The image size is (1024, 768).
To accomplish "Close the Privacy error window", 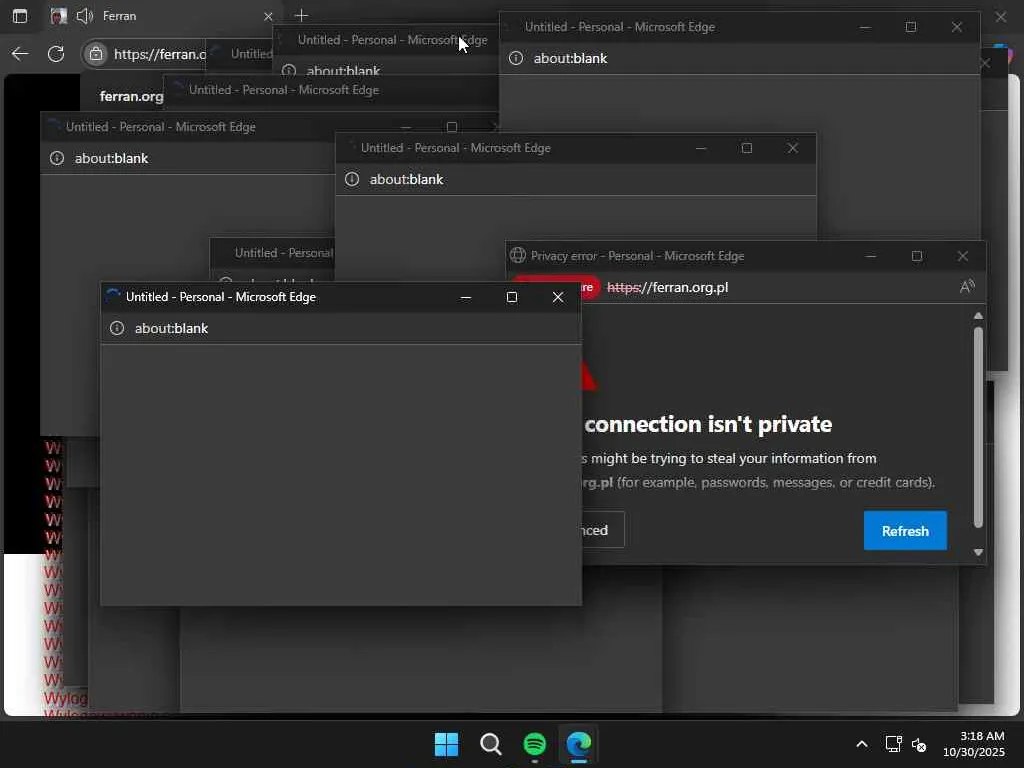I will click(962, 256).
